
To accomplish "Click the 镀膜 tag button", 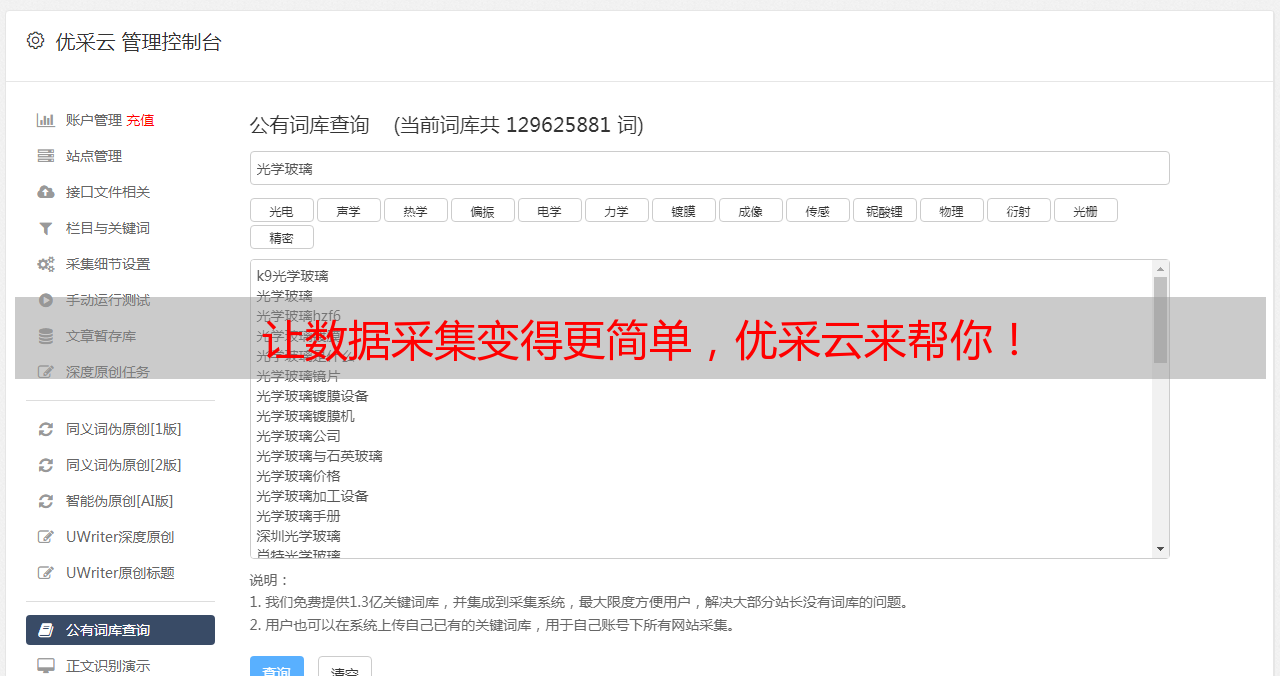I will [684, 210].
